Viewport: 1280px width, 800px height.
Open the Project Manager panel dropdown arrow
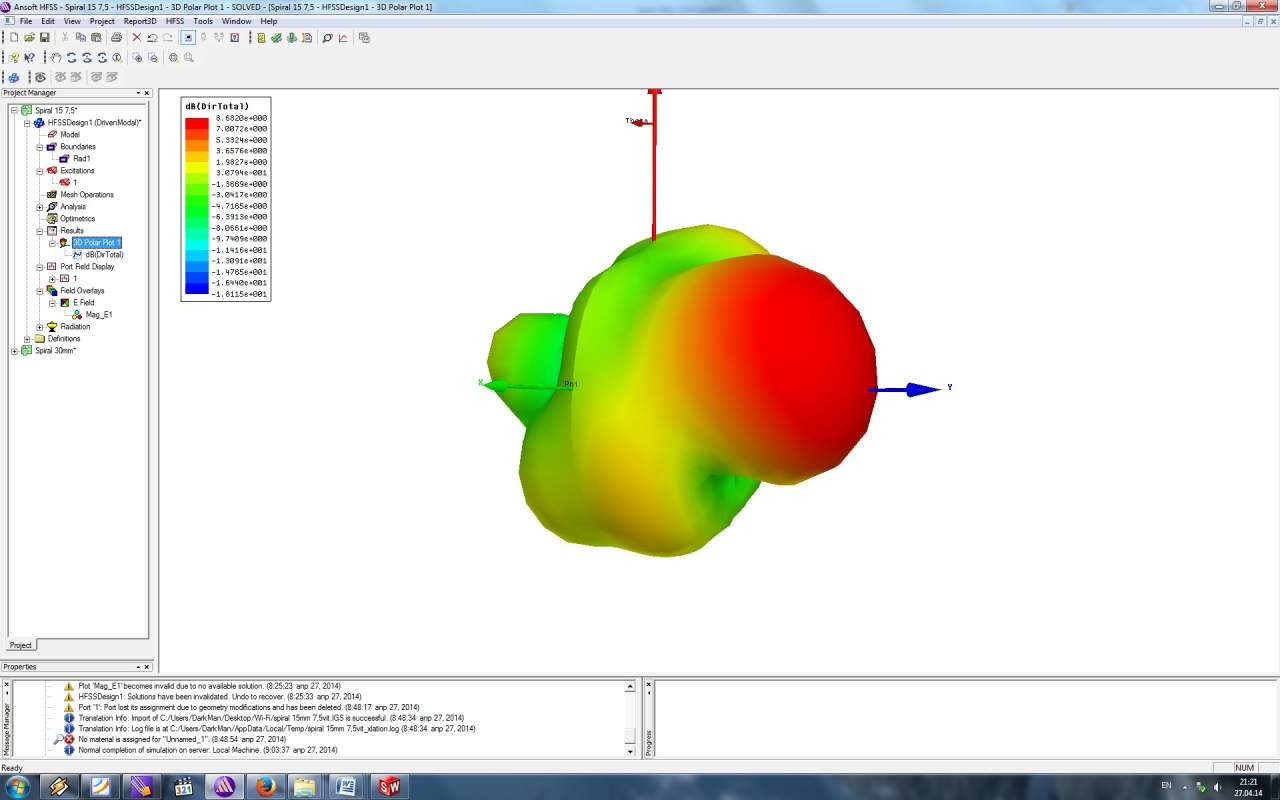[x=138, y=93]
